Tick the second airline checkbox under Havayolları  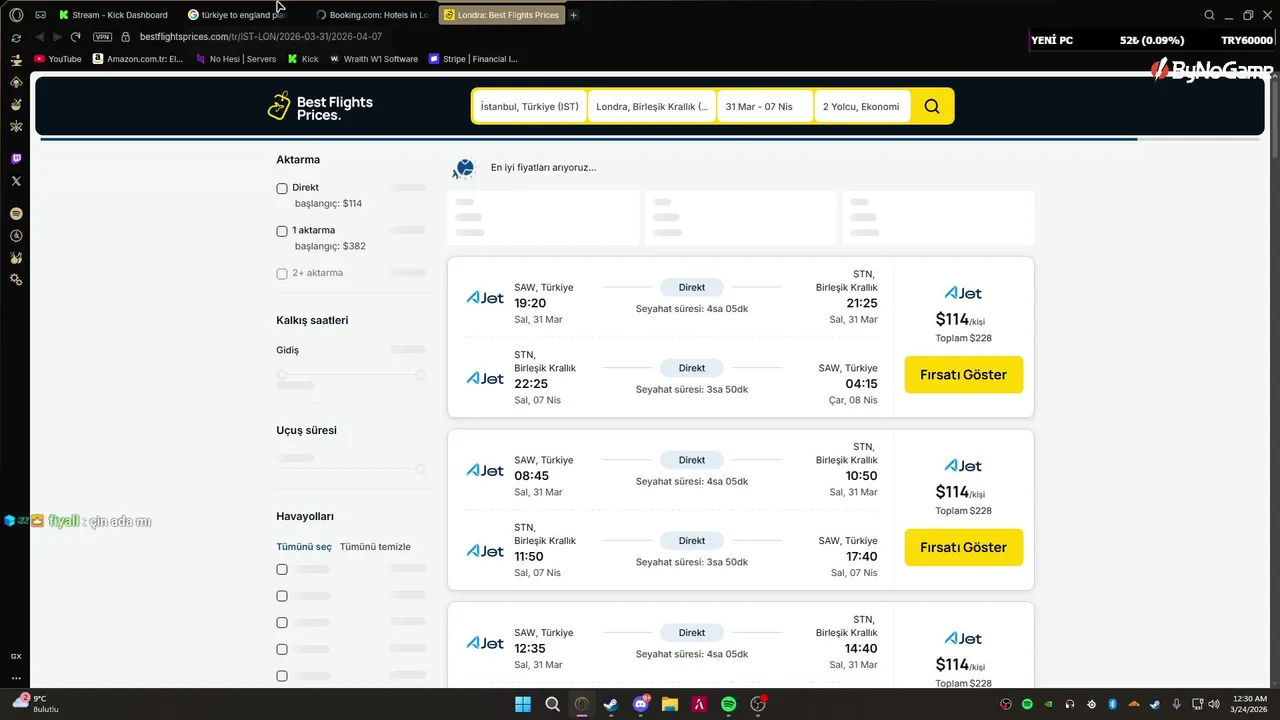pos(282,596)
